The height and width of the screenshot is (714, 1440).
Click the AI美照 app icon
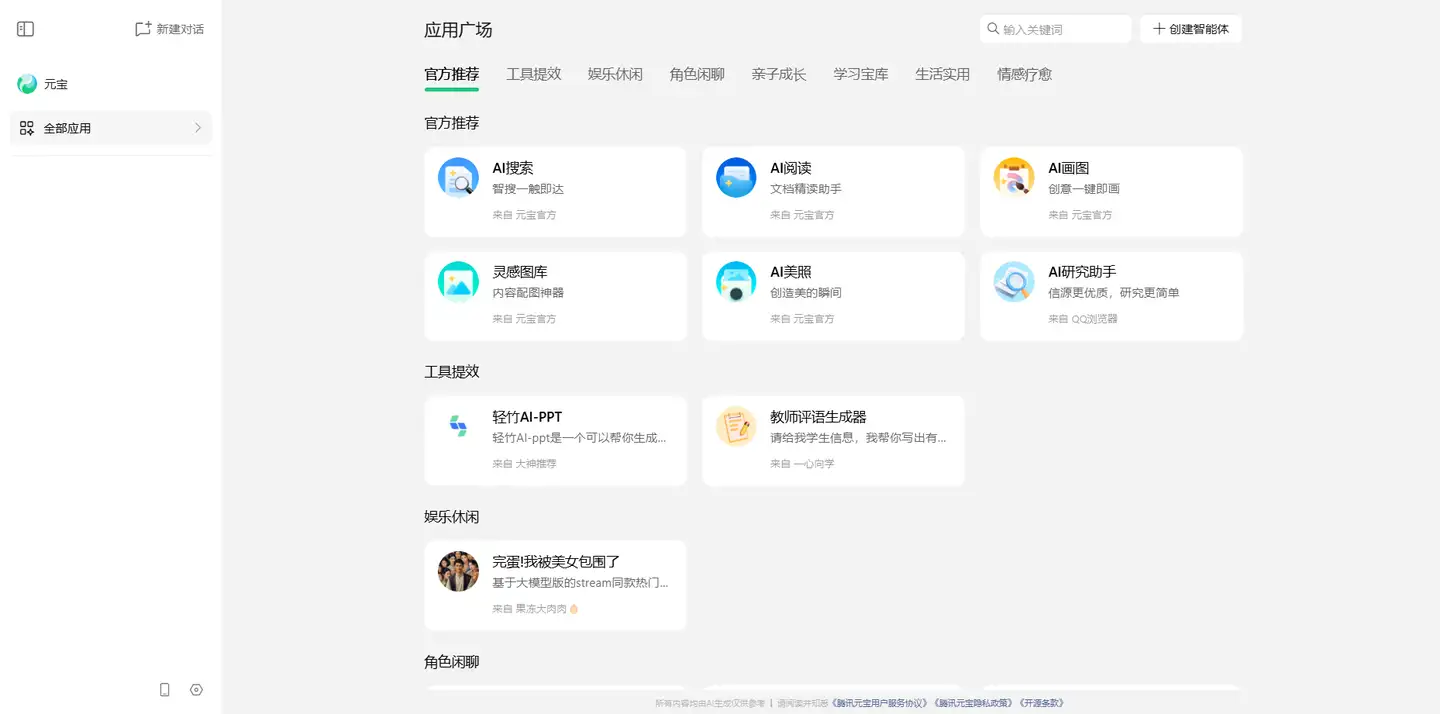(x=736, y=282)
